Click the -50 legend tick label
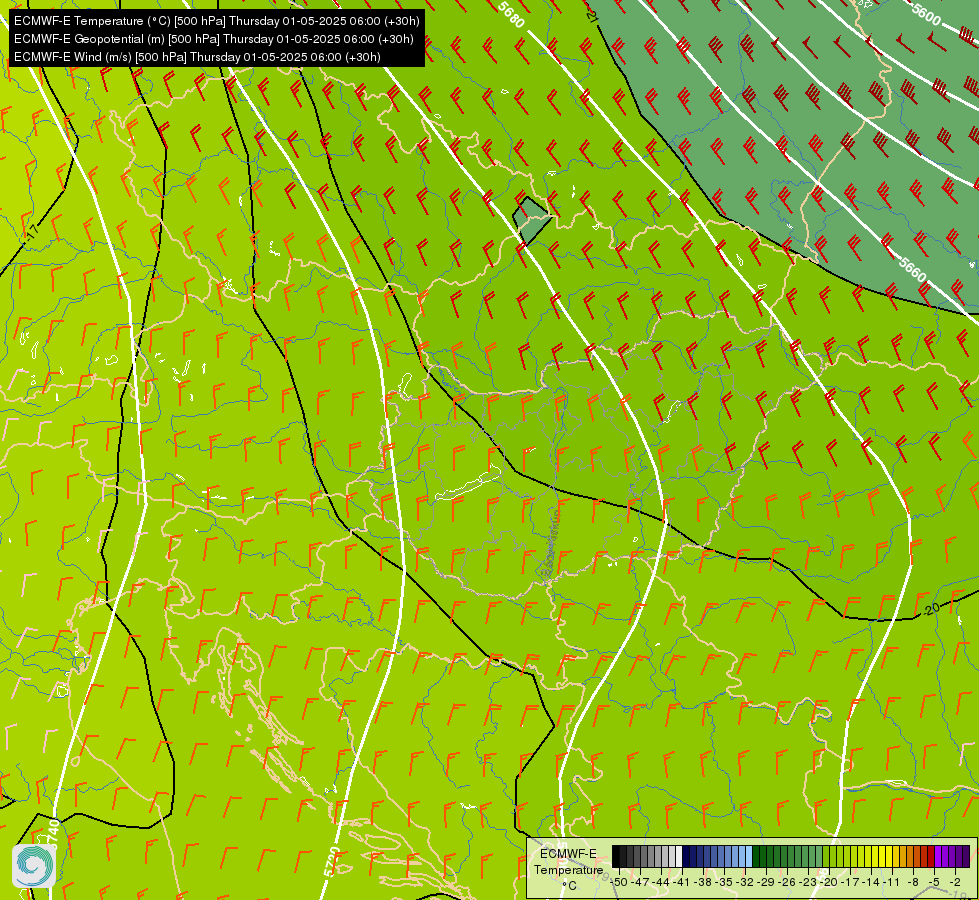Image resolution: width=979 pixels, height=900 pixels. [619, 882]
